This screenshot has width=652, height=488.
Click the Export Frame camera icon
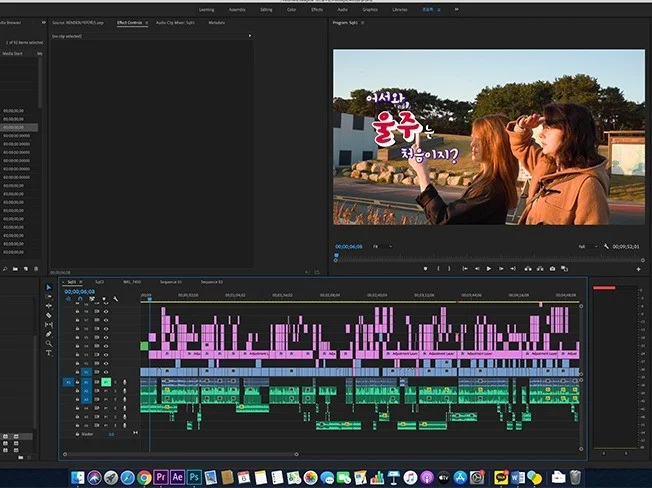click(x=551, y=268)
